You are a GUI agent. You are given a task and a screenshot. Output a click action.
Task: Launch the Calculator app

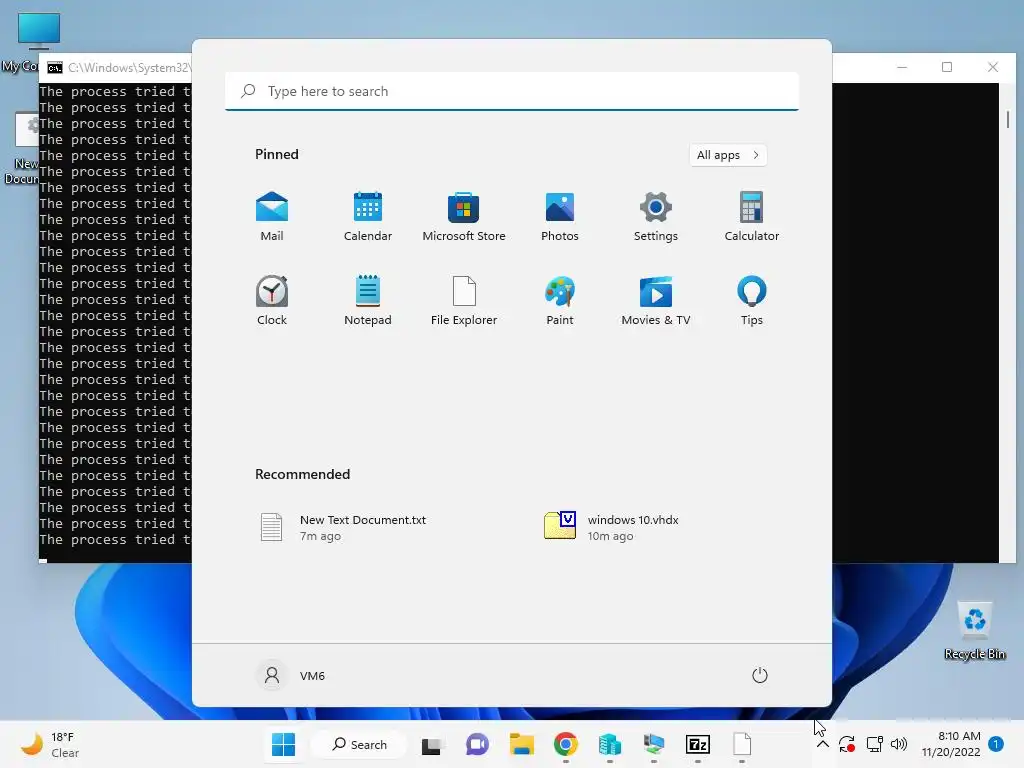click(x=752, y=217)
